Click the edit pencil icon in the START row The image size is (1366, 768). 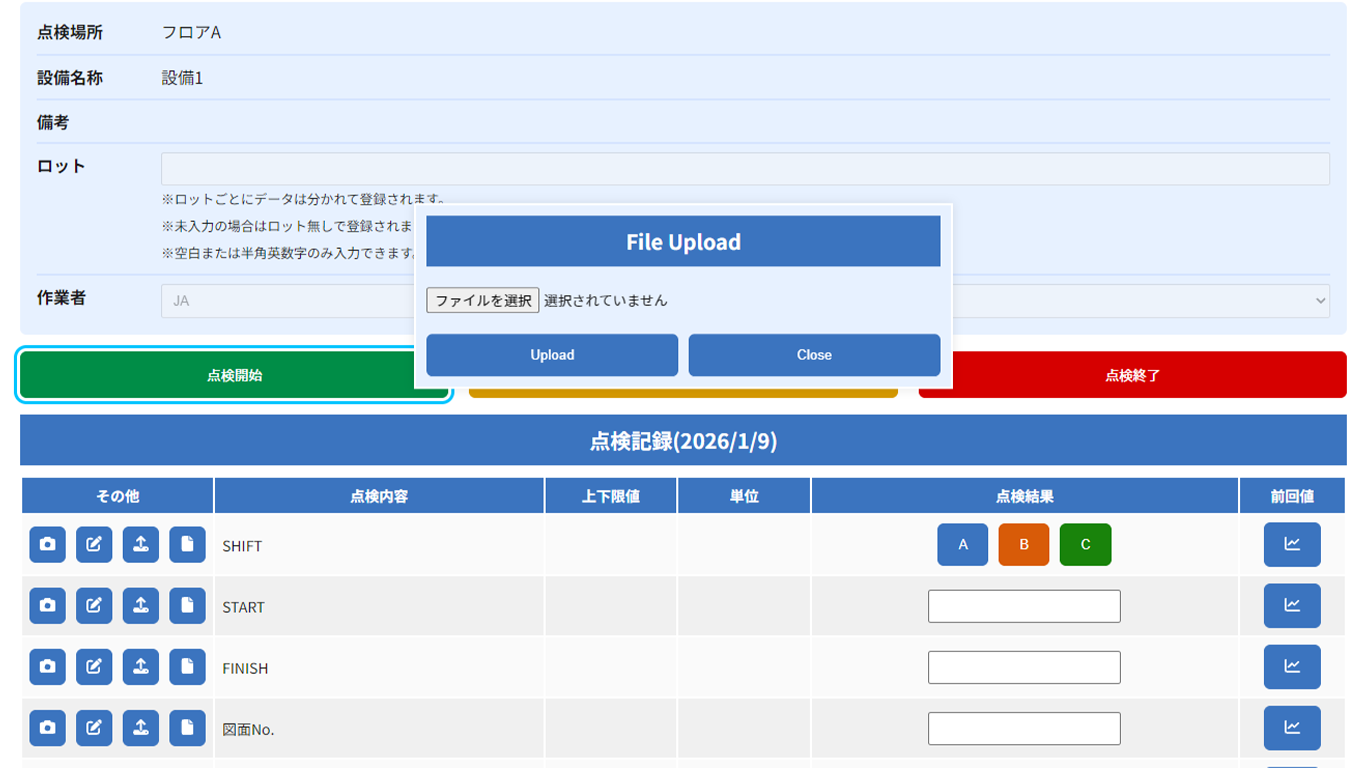(94, 607)
